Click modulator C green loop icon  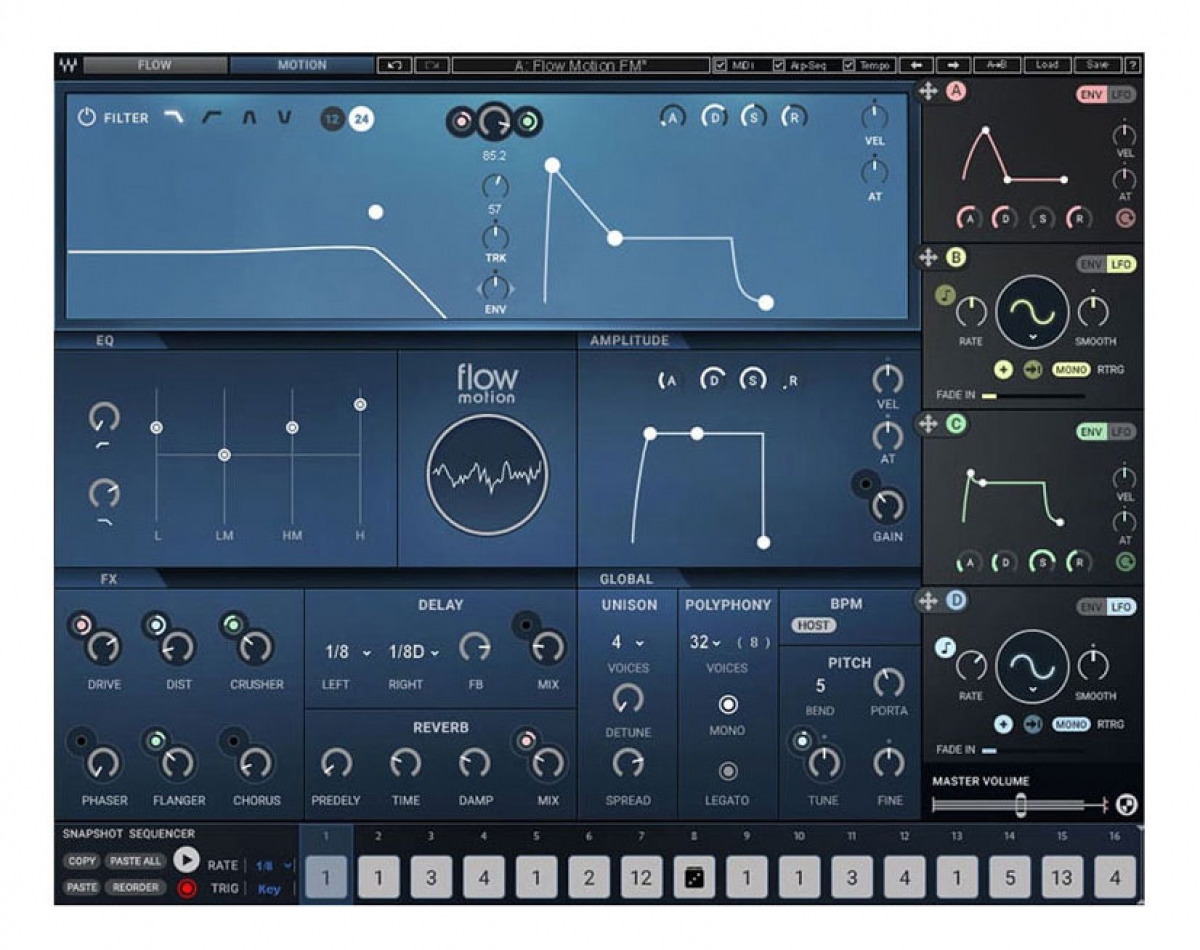(x=1125, y=563)
